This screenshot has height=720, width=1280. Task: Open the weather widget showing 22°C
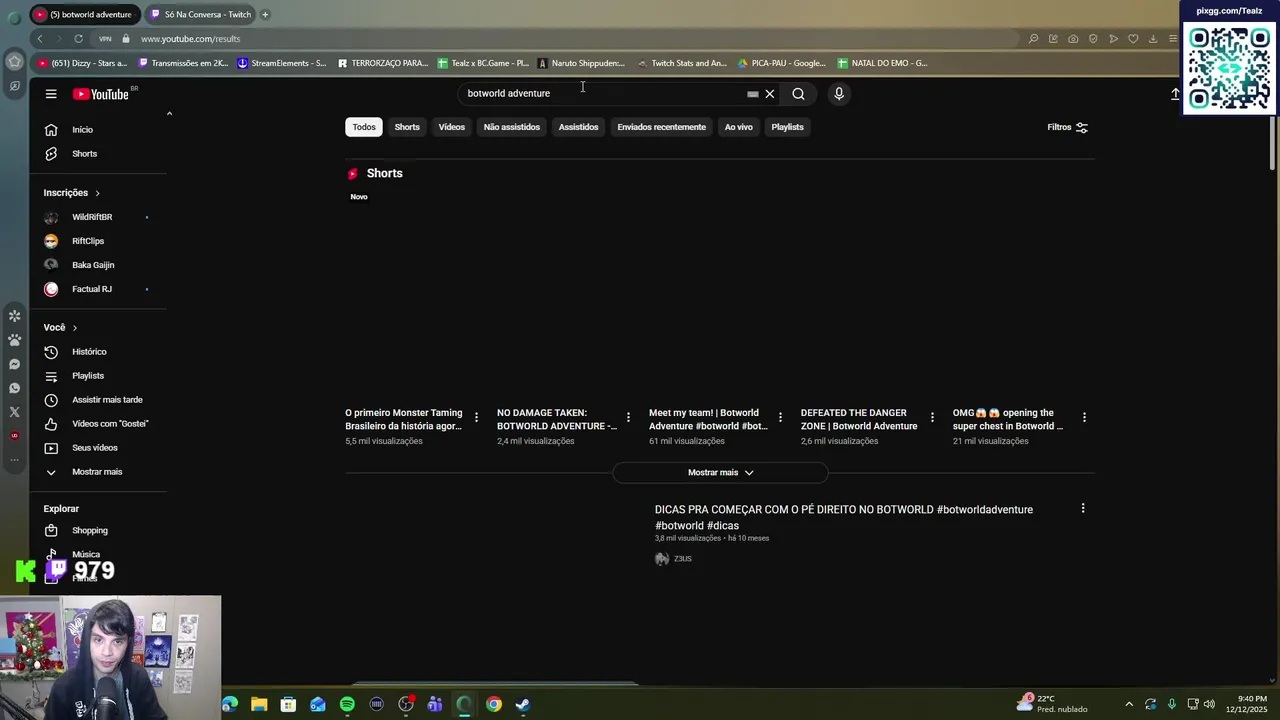(x=1052, y=704)
